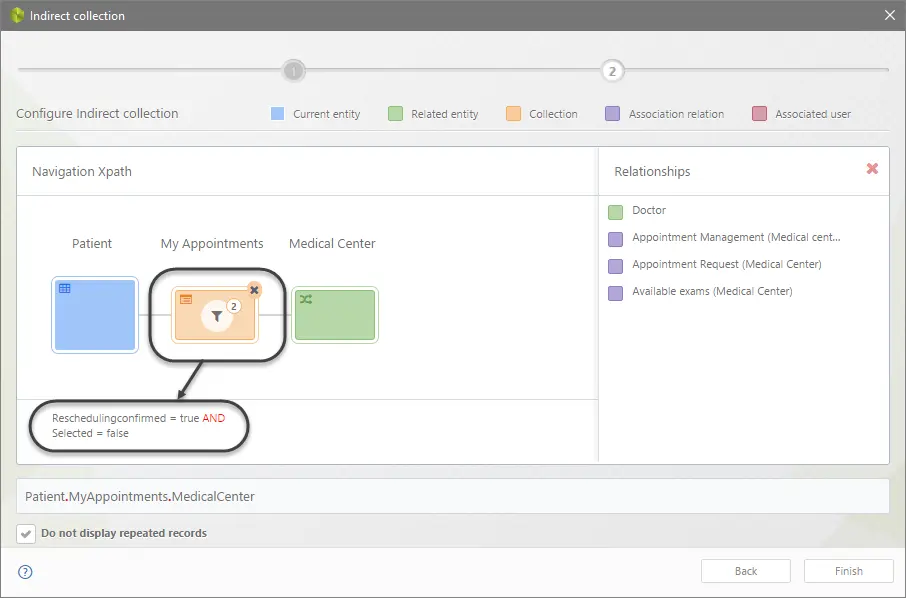The image size is (906, 598).
Task: Click the filter funnel icon on My Appointments
Action: point(217,316)
